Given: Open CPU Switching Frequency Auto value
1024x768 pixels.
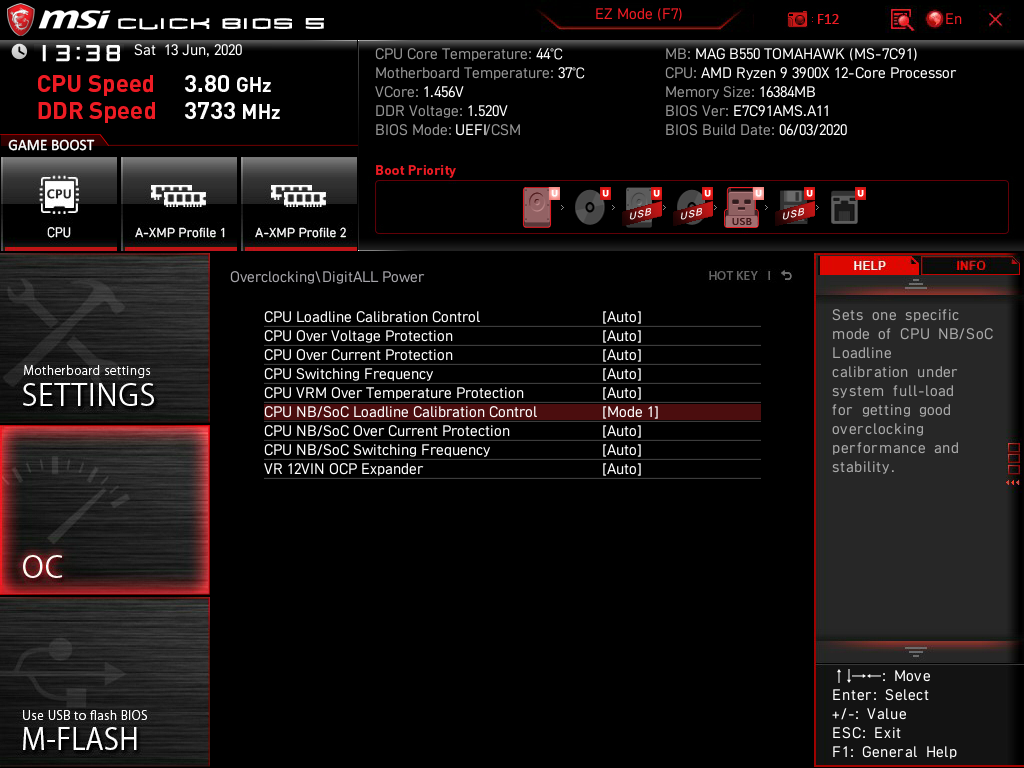Looking at the screenshot, I should coord(622,374).
